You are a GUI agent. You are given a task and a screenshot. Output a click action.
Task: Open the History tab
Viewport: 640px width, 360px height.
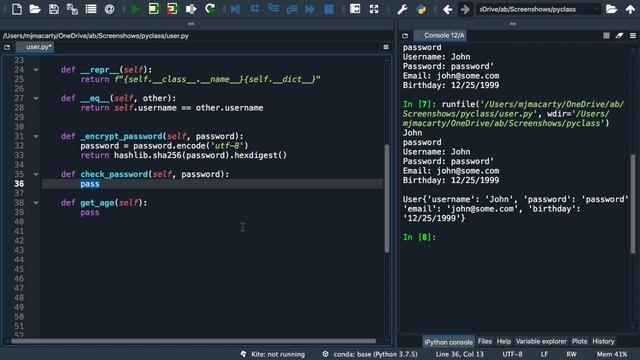point(603,341)
